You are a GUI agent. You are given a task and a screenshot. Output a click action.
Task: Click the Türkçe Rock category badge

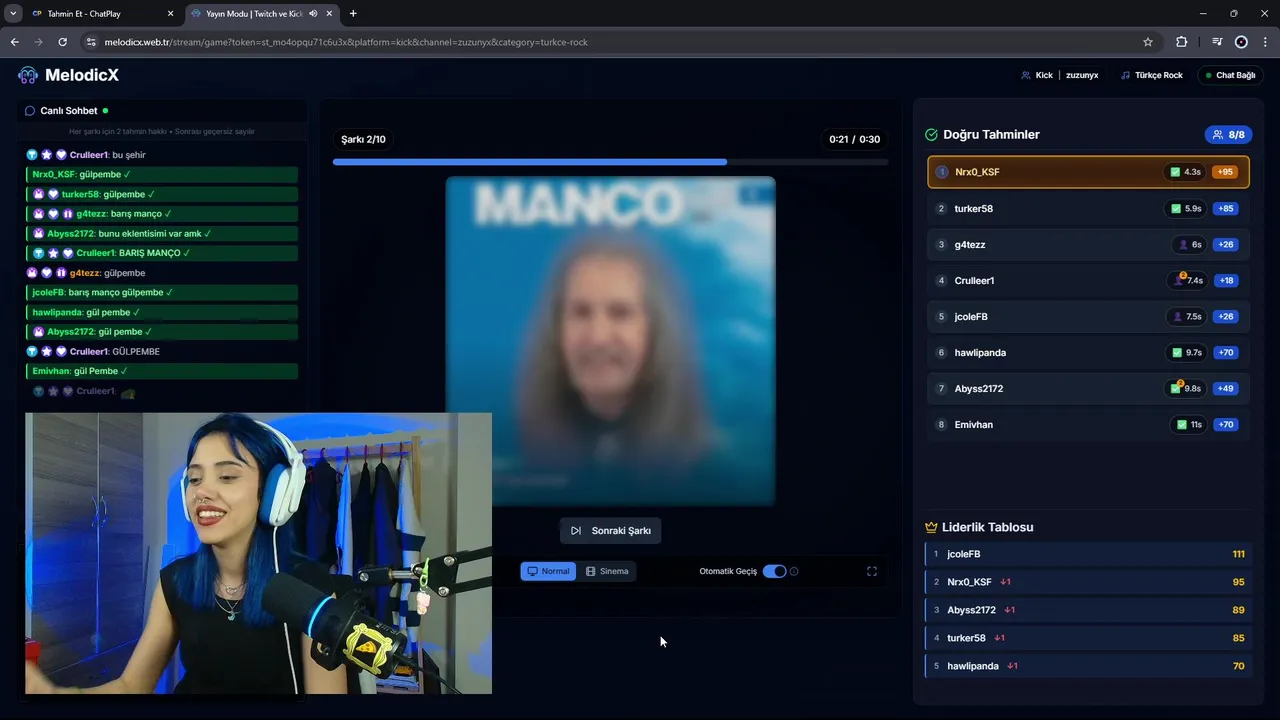[x=1152, y=75]
